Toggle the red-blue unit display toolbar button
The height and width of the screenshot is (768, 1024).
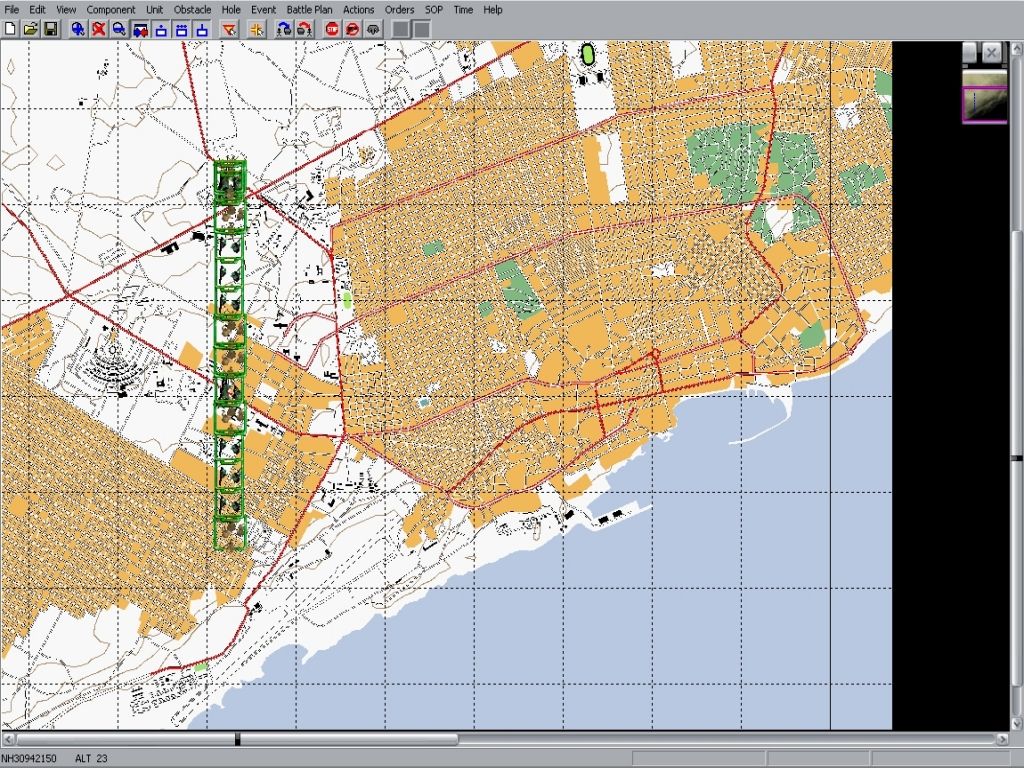click(140, 29)
